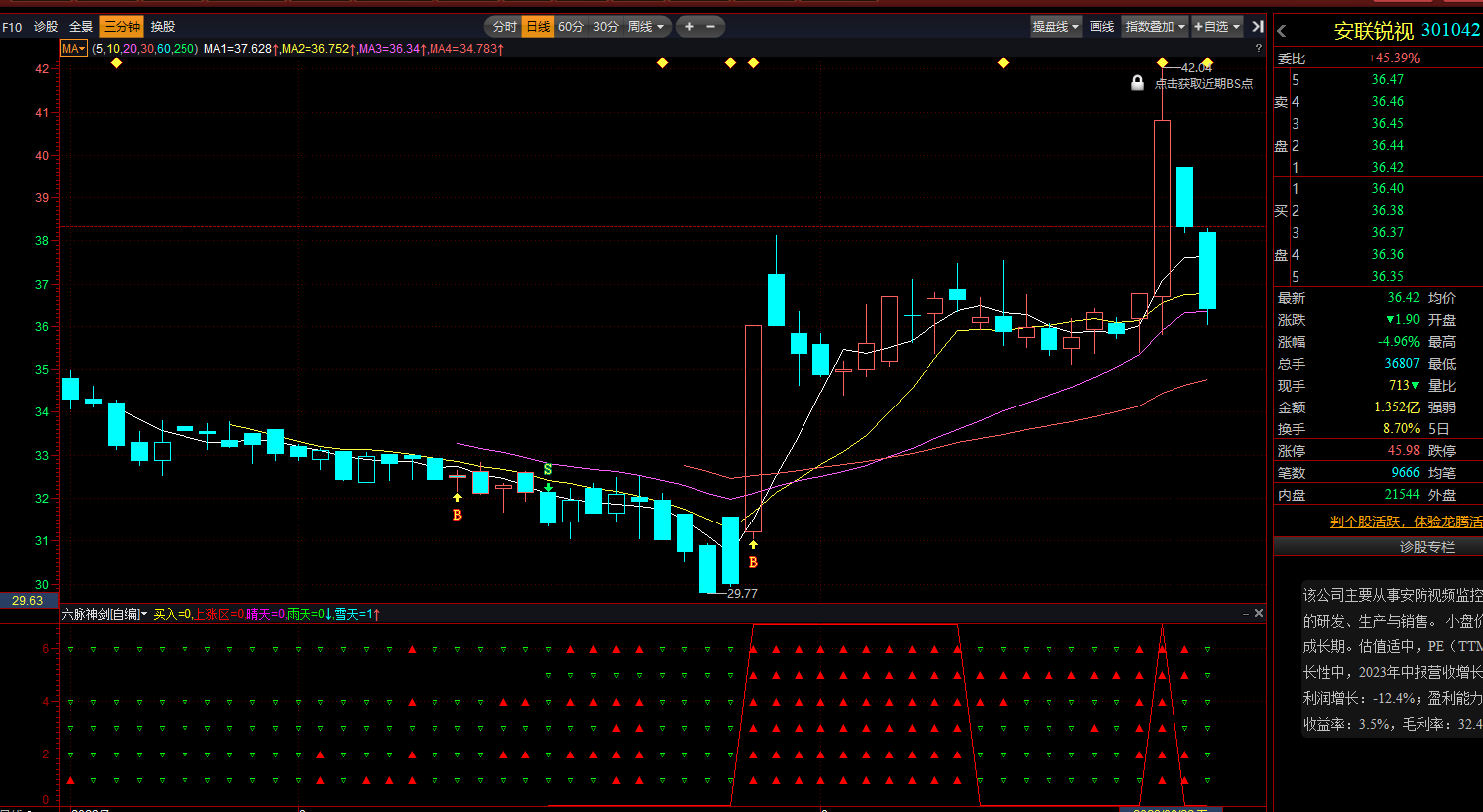
Task: Click the 金额 1.352亿 value
Action: (x=1397, y=407)
